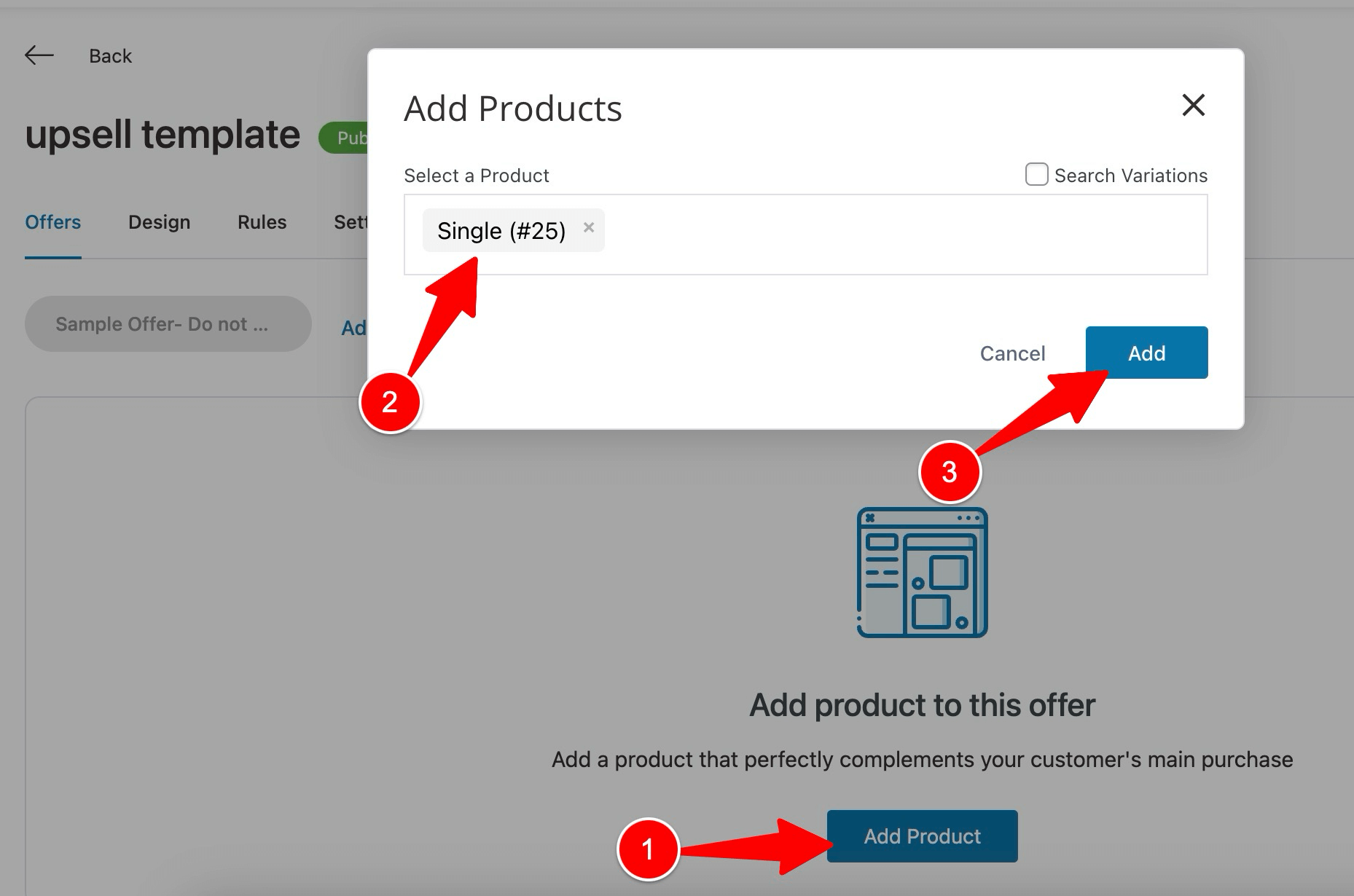Click the Search Variations label text
This screenshot has width=1354, height=896.
1131,176
